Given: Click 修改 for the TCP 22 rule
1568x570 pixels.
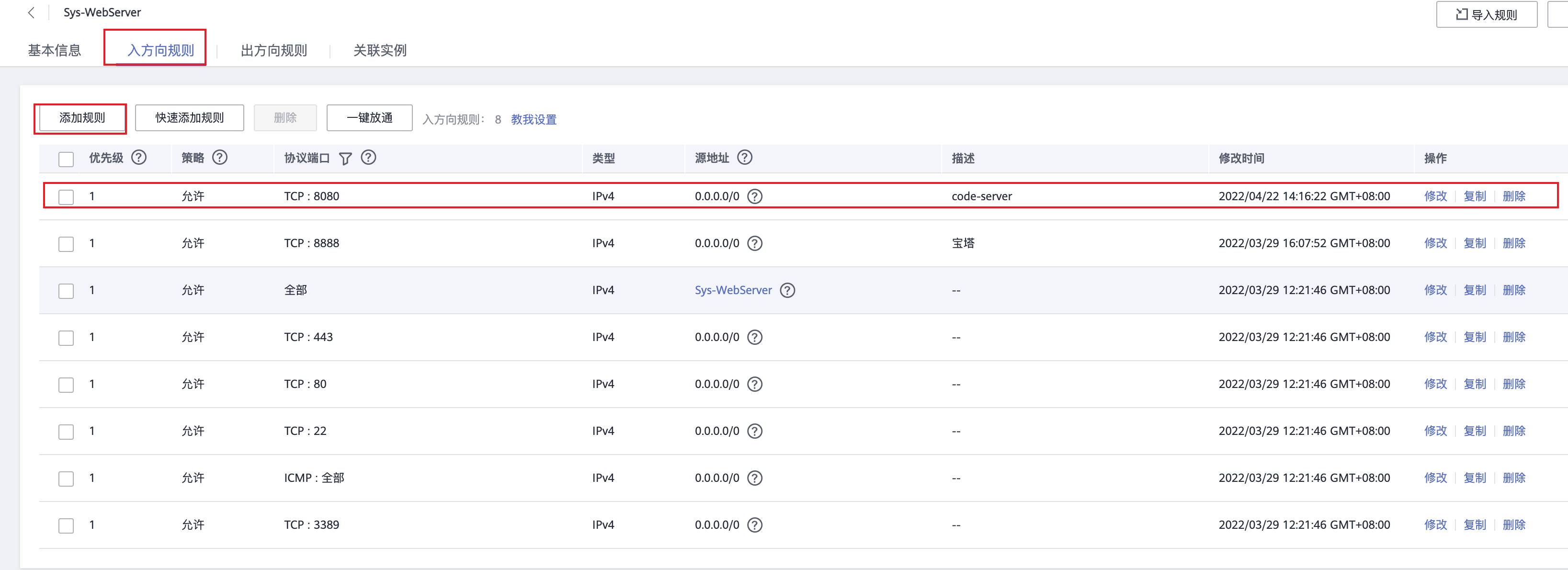Looking at the screenshot, I should coord(1435,431).
